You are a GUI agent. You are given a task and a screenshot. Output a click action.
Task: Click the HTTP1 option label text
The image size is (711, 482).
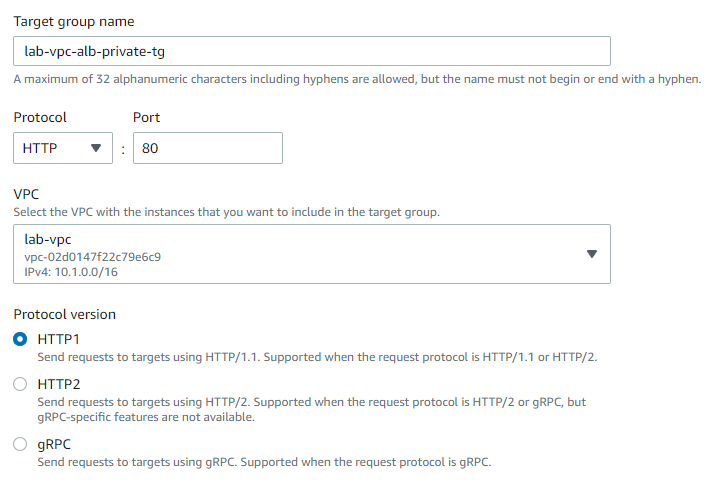(x=58, y=339)
